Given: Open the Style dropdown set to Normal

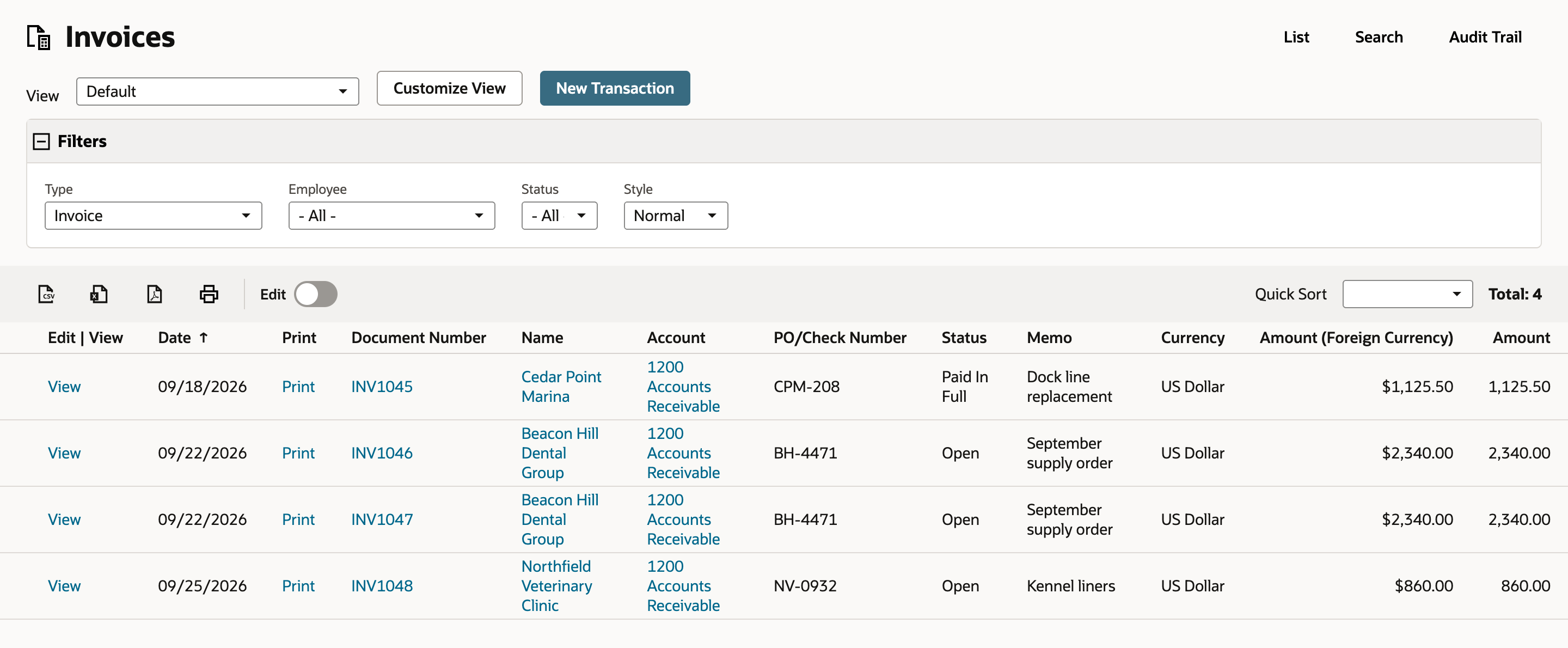Looking at the screenshot, I should coord(676,216).
